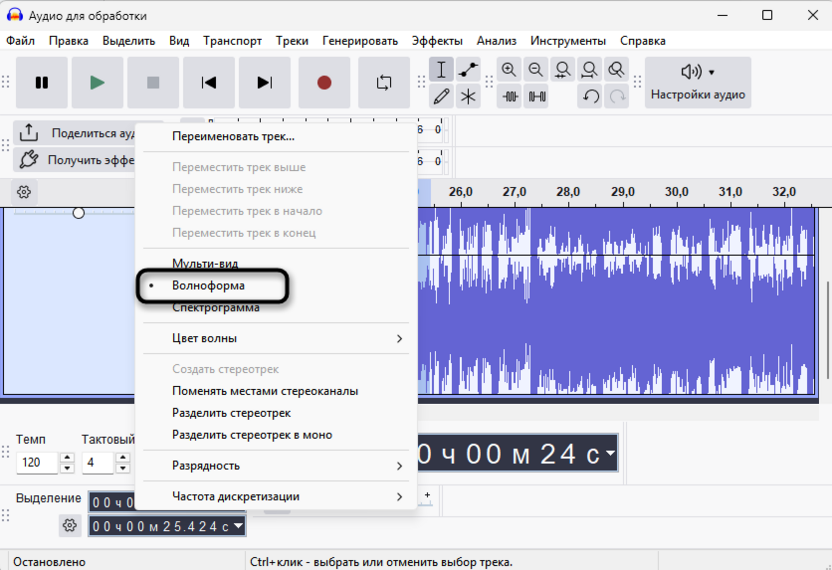
Task: Open the Треки menu
Action: point(292,41)
